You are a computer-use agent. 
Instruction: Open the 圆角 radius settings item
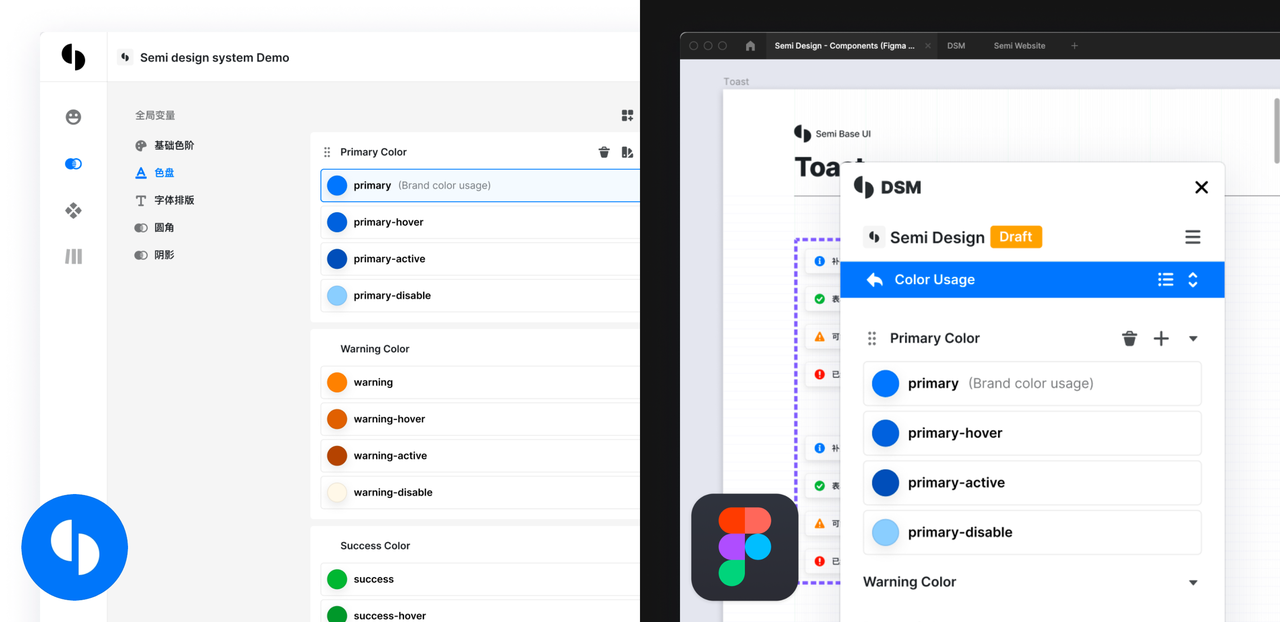click(163, 228)
